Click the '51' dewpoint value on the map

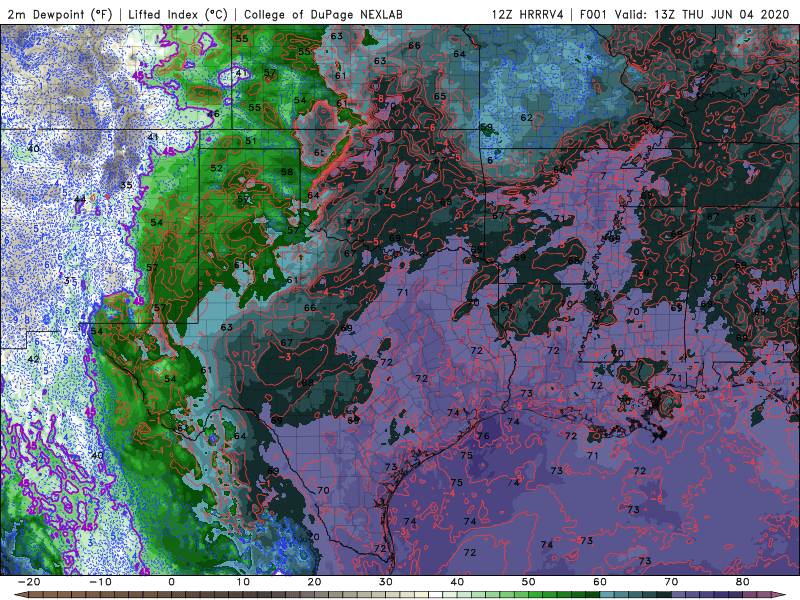[251, 141]
